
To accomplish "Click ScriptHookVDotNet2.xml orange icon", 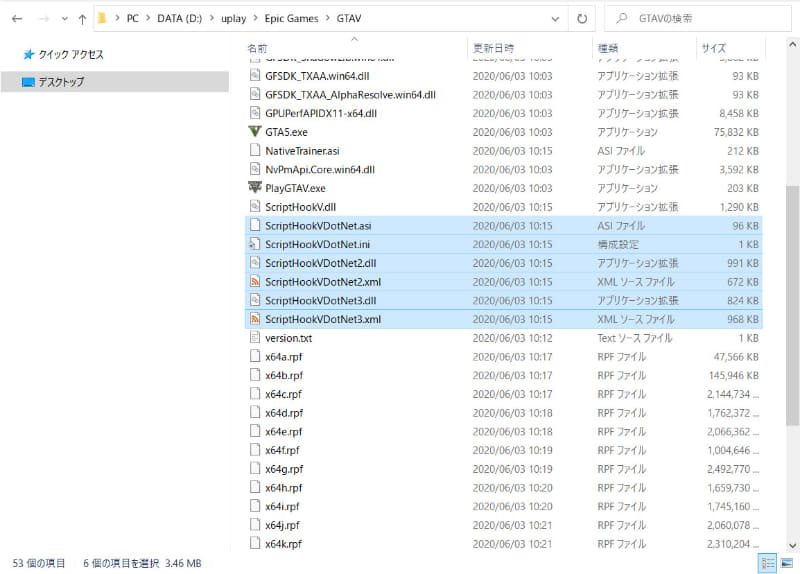I will [x=255, y=281].
